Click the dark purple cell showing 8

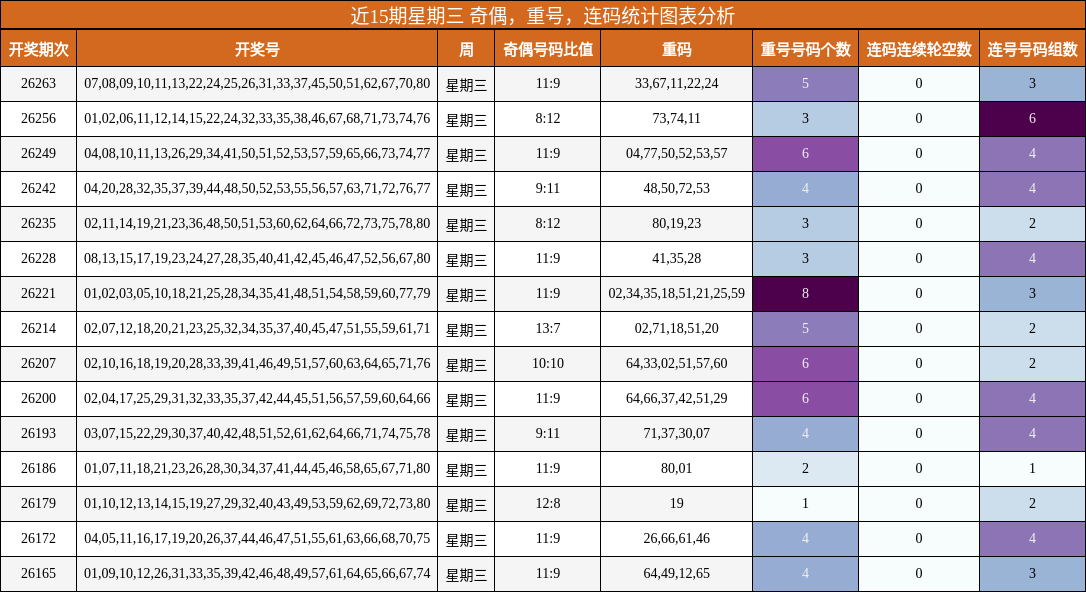(805, 294)
